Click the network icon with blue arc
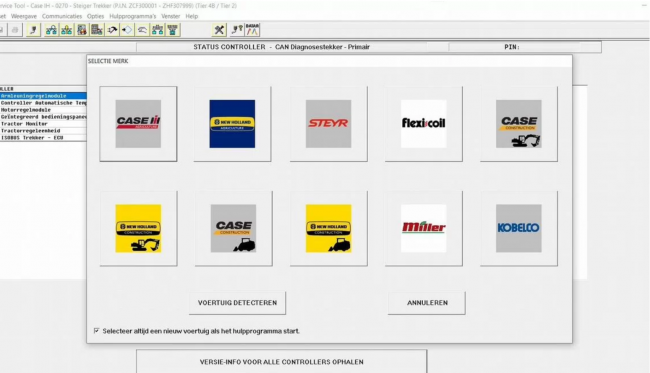Image resolution: width=650 pixels, height=373 pixels. 51,30
